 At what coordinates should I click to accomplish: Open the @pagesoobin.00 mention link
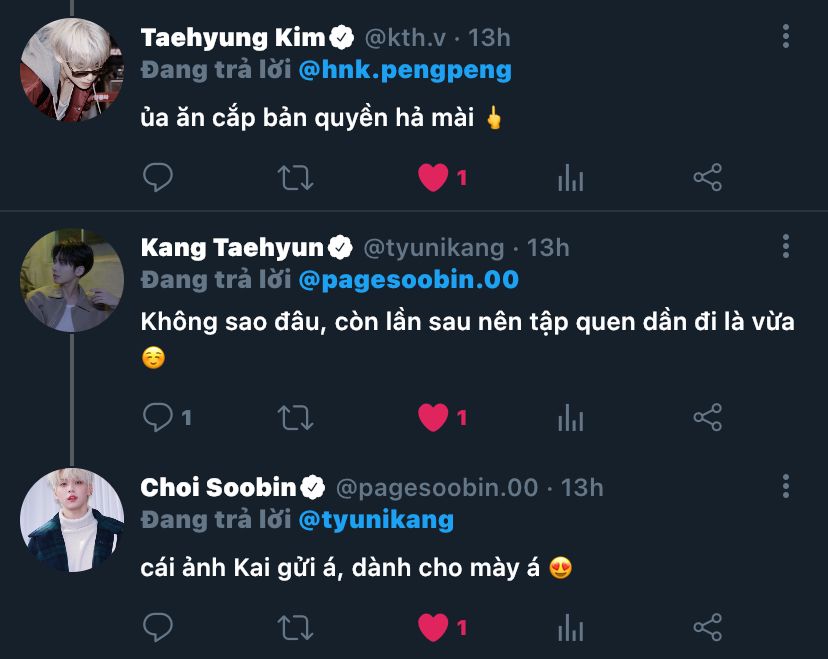click(407, 279)
